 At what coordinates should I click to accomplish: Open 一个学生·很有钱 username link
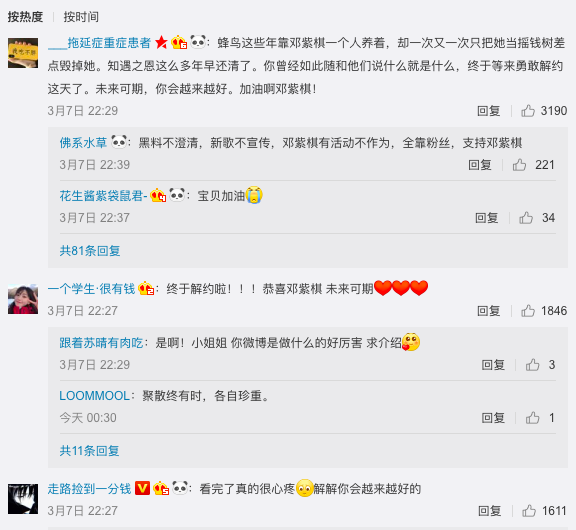(91, 289)
